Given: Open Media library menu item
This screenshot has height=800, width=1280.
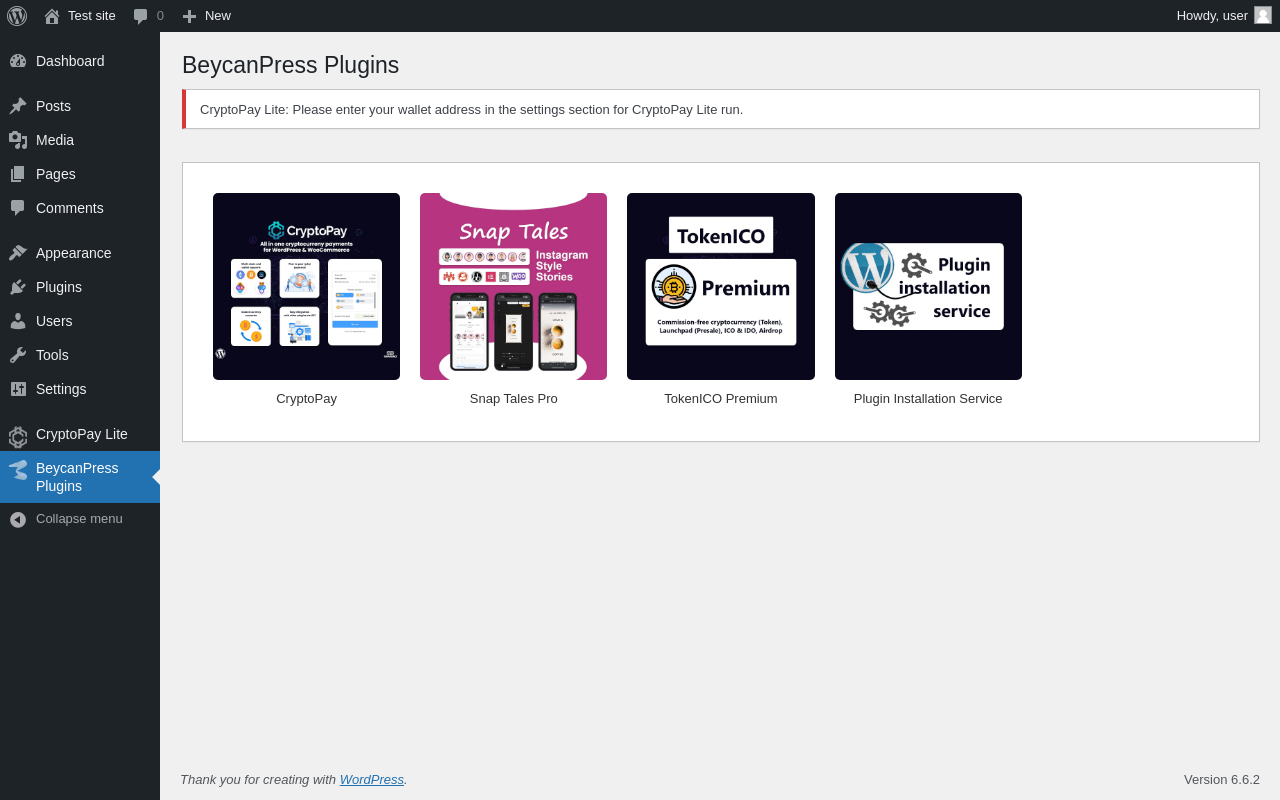Looking at the screenshot, I should pos(80,140).
